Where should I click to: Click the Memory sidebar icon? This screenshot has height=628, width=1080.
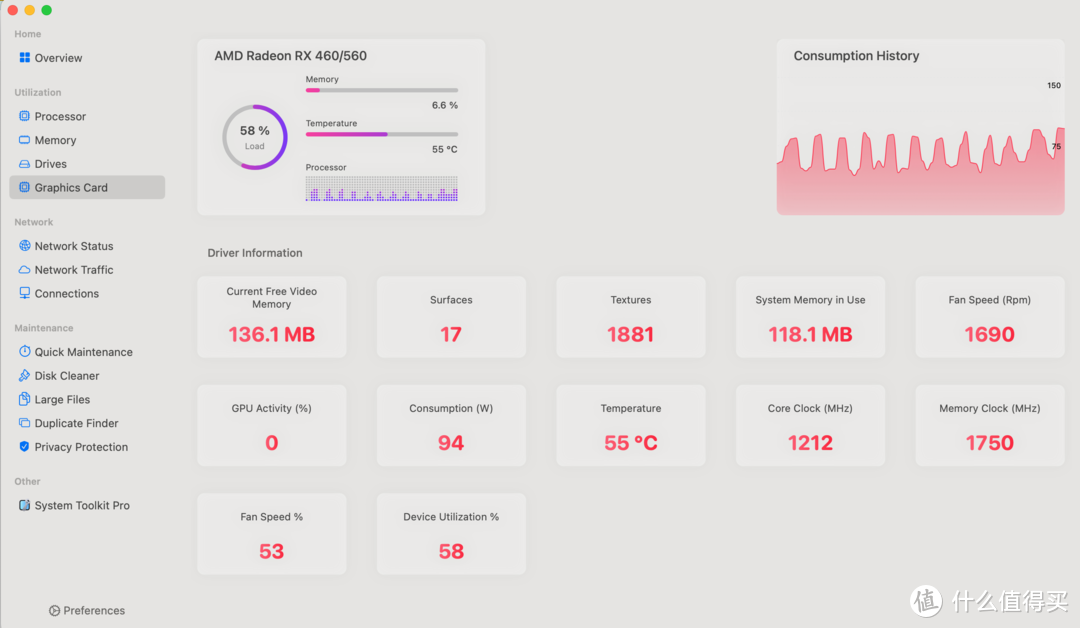coord(25,140)
